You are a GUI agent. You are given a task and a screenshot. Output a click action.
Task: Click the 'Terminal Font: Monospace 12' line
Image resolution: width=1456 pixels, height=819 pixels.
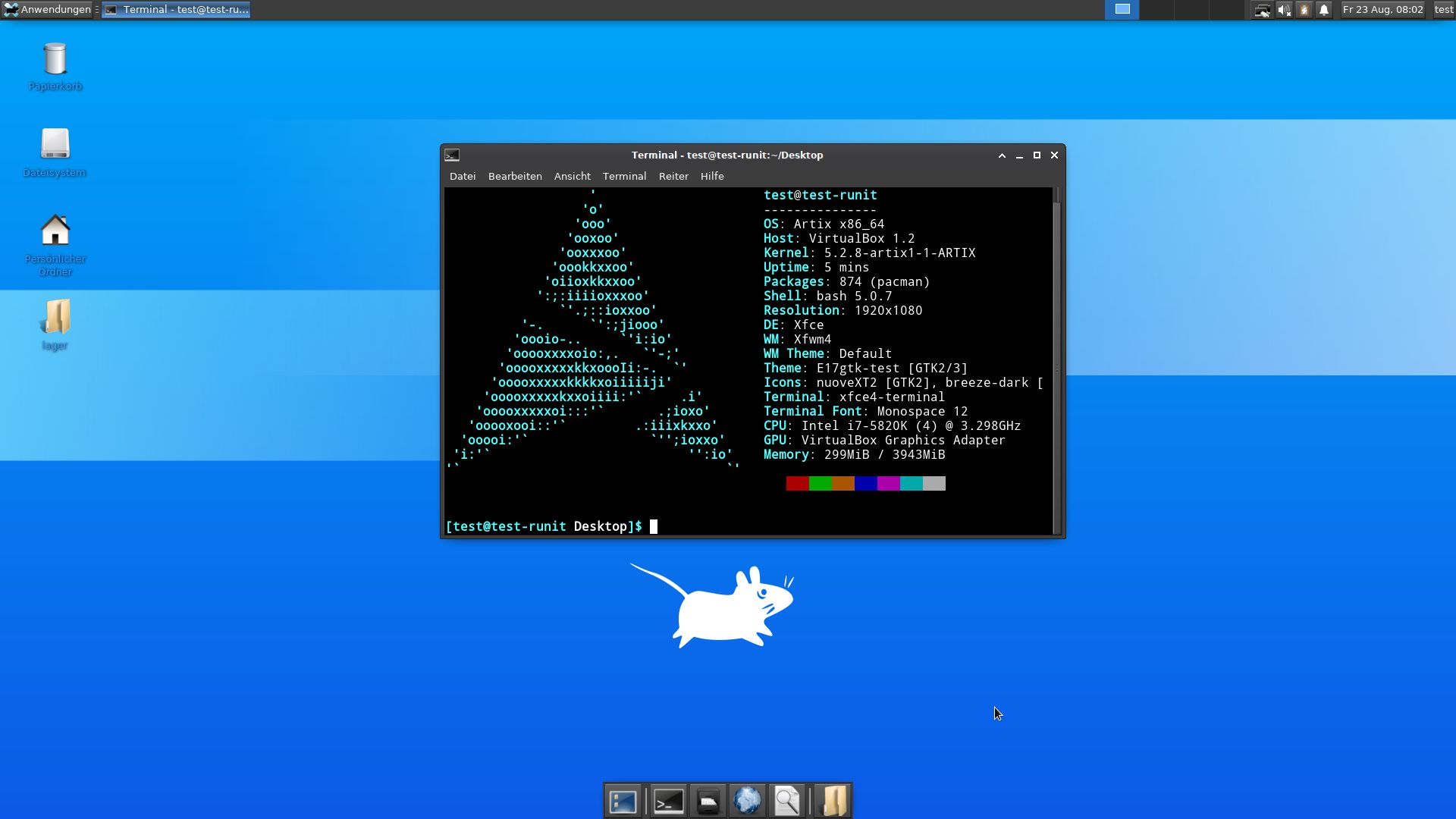tap(865, 411)
